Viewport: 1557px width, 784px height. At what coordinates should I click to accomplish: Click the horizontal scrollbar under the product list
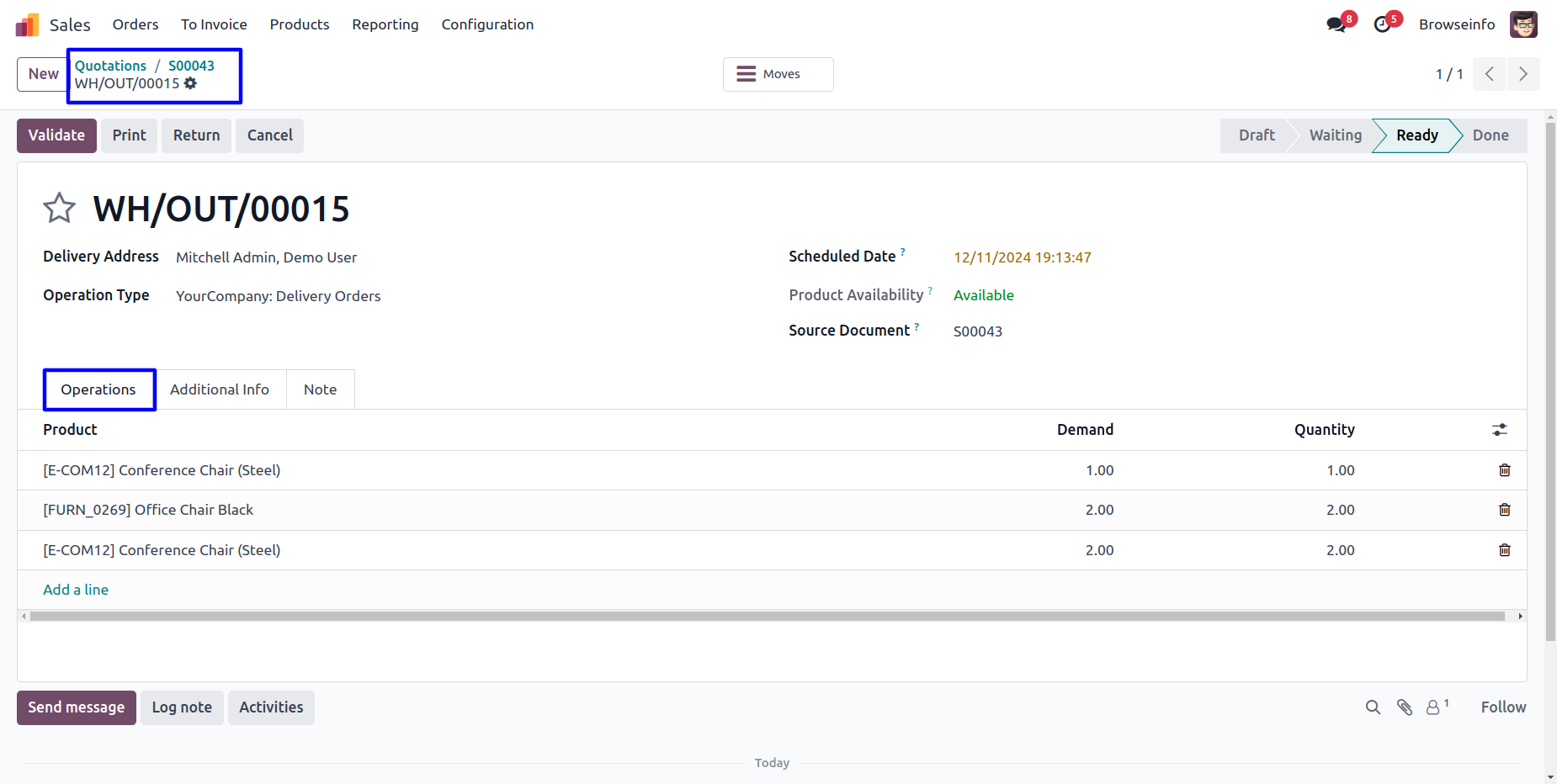coord(766,617)
